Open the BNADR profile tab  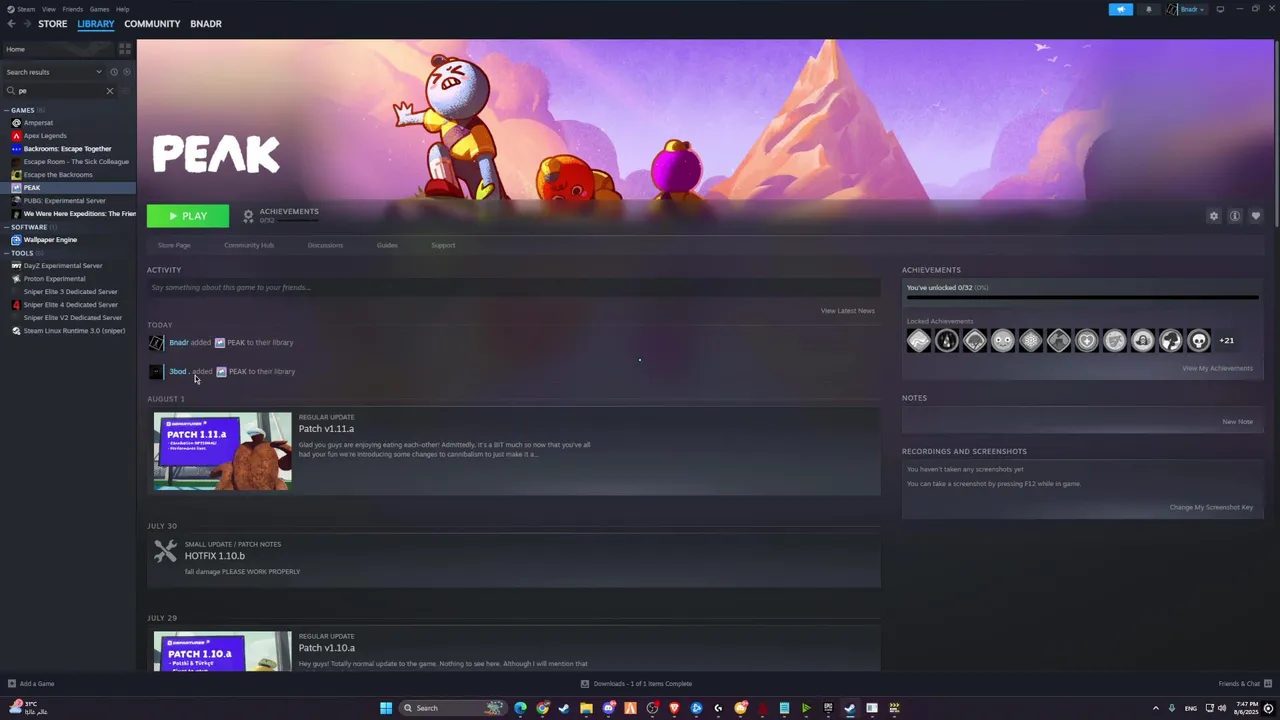(206, 24)
